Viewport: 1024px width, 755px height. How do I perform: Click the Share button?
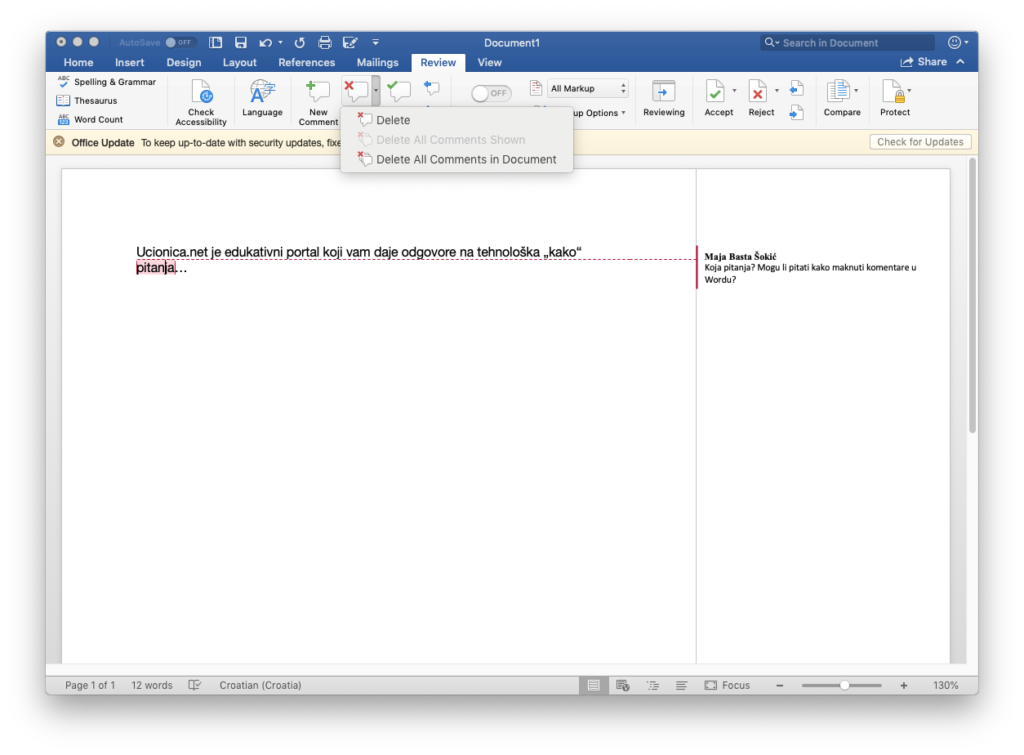(x=924, y=62)
